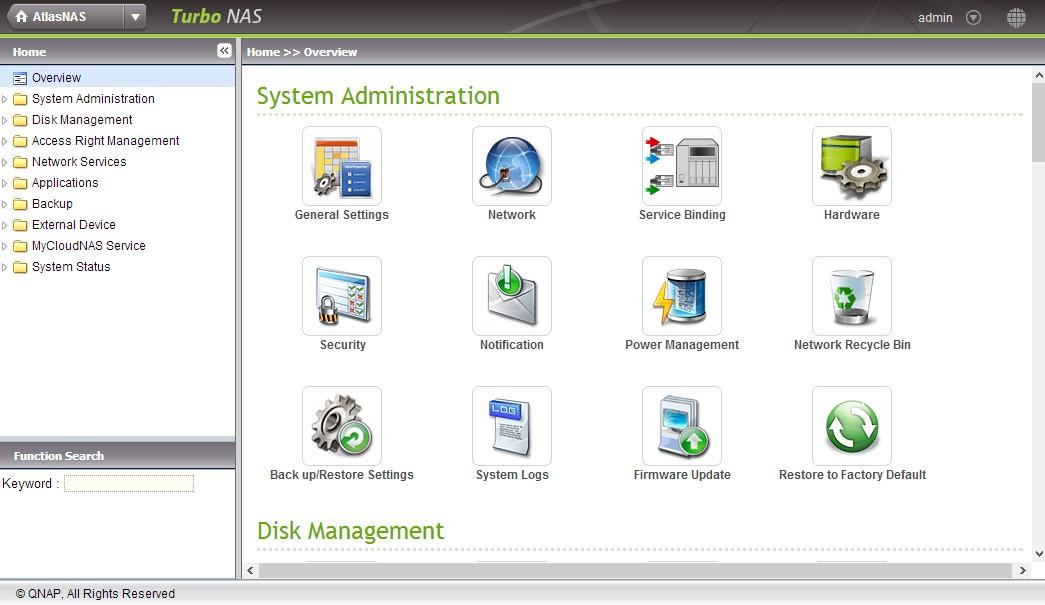
Task: Expand the MyCloudNAS Service tree node
Action: [x=5, y=246]
